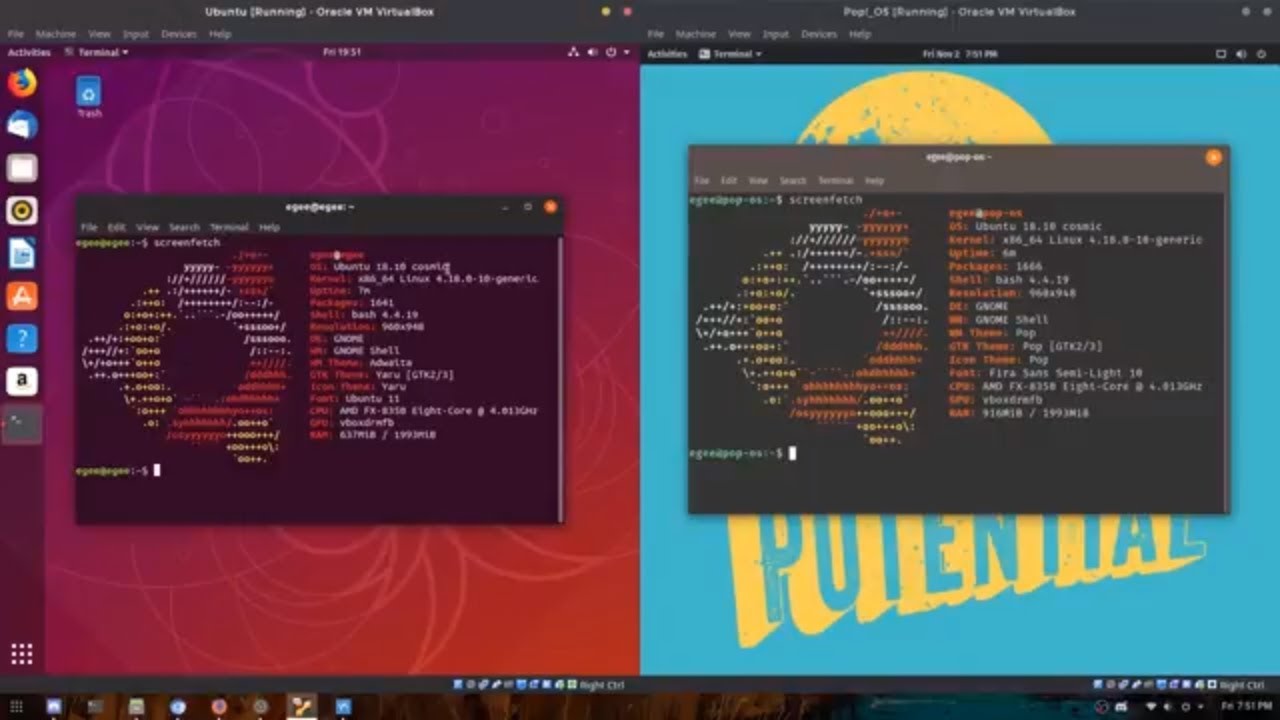
Task: Open Terminal menu in the egee@pop-os terminal
Action: pyautogui.click(x=836, y=181)
